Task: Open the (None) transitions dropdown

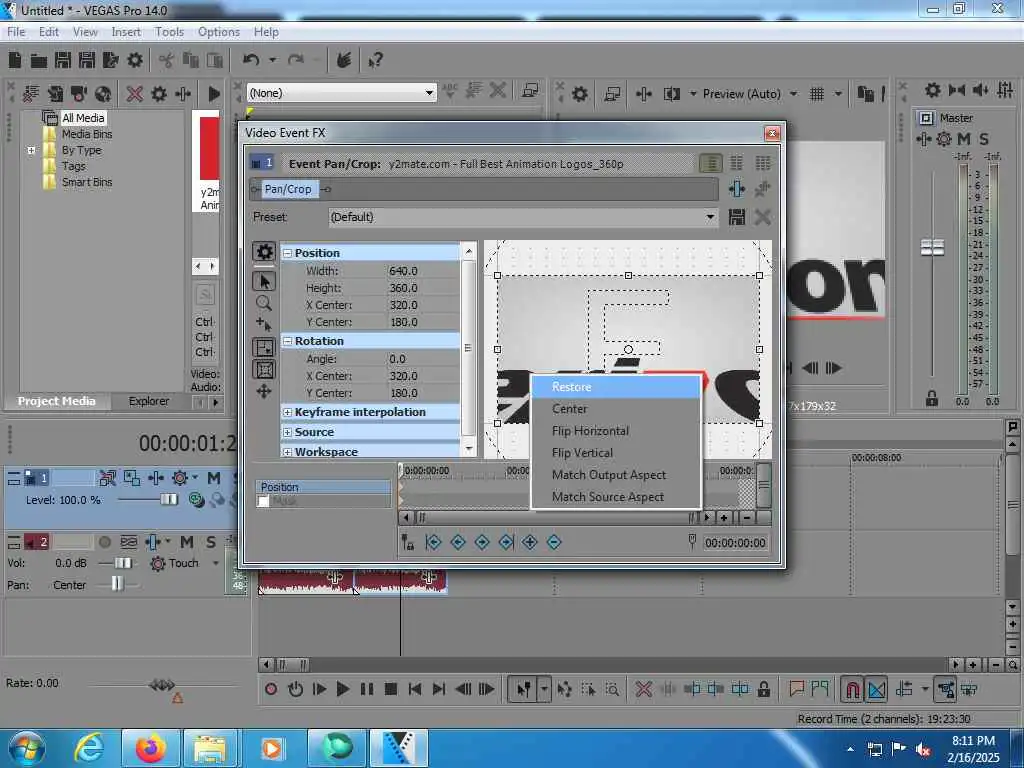Action: (x=429, y=93)
